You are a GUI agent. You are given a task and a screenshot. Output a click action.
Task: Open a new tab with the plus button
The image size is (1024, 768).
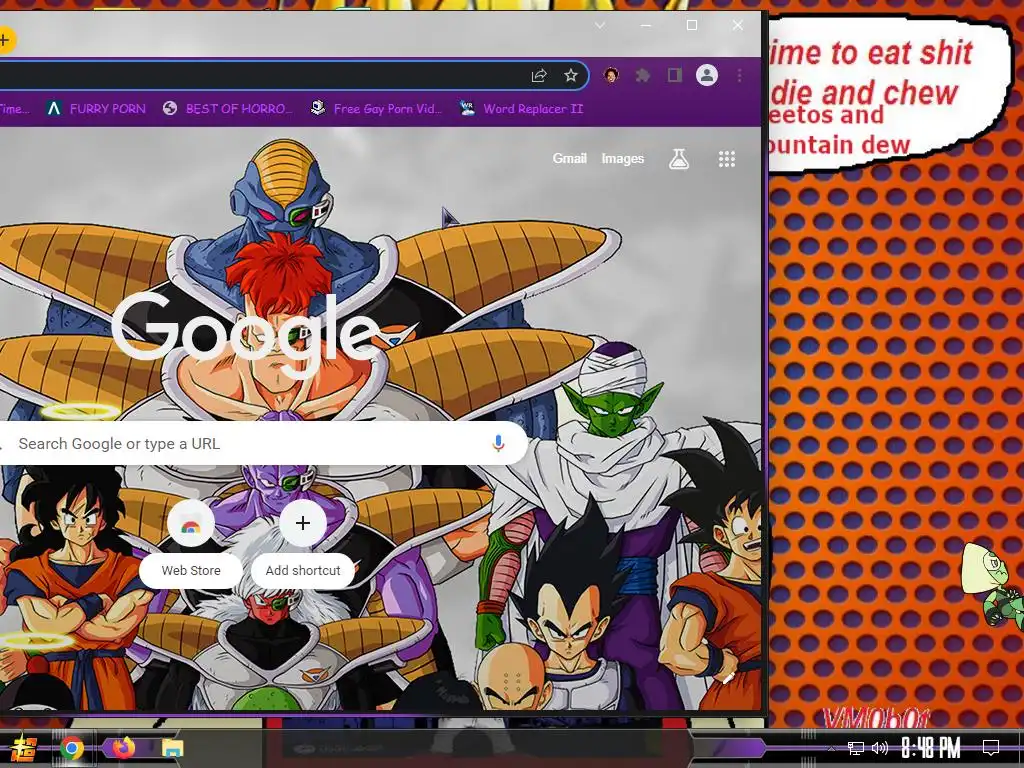pyautogui.click(x=5, y=40)
